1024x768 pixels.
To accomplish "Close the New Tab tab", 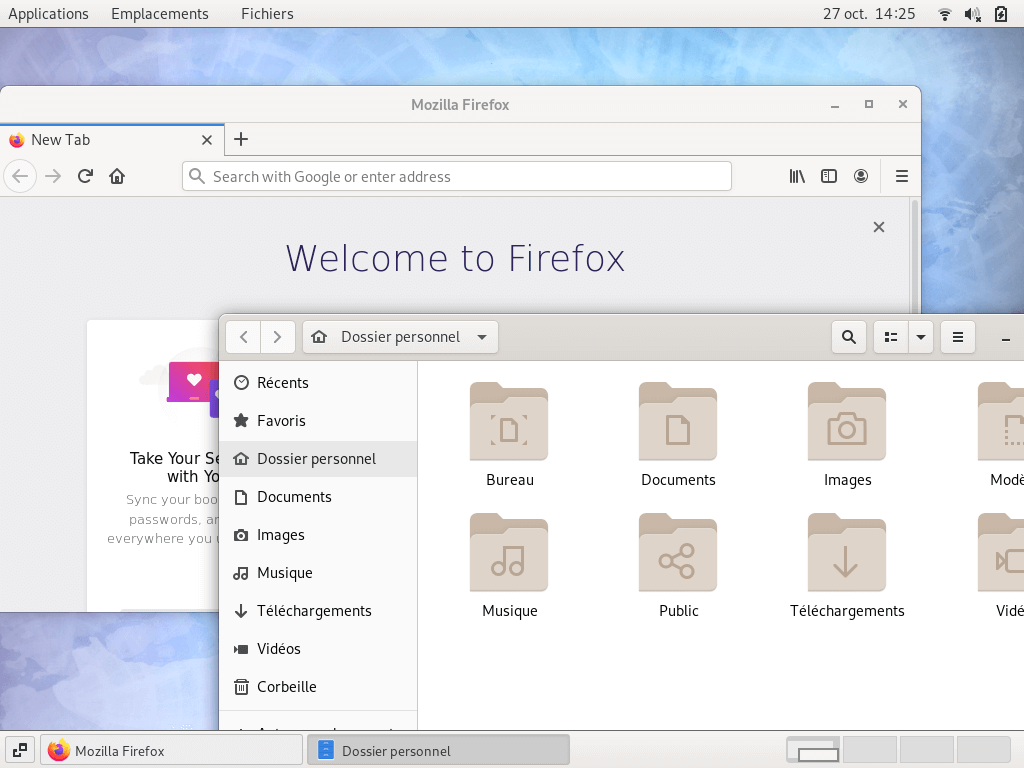I will (x=207, y=140).
